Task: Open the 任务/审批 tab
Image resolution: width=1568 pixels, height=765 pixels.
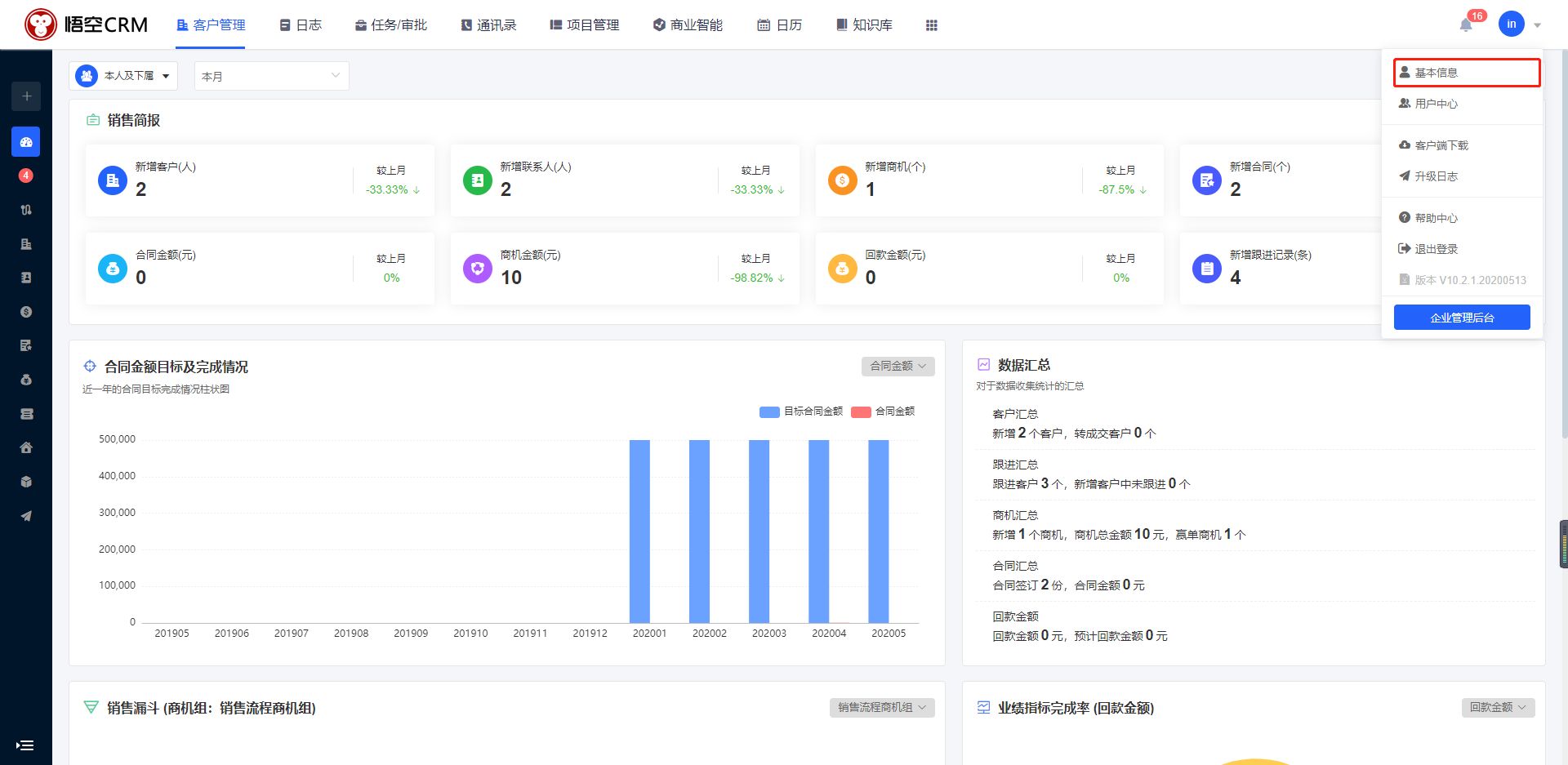Action: (x=391, y=25)
